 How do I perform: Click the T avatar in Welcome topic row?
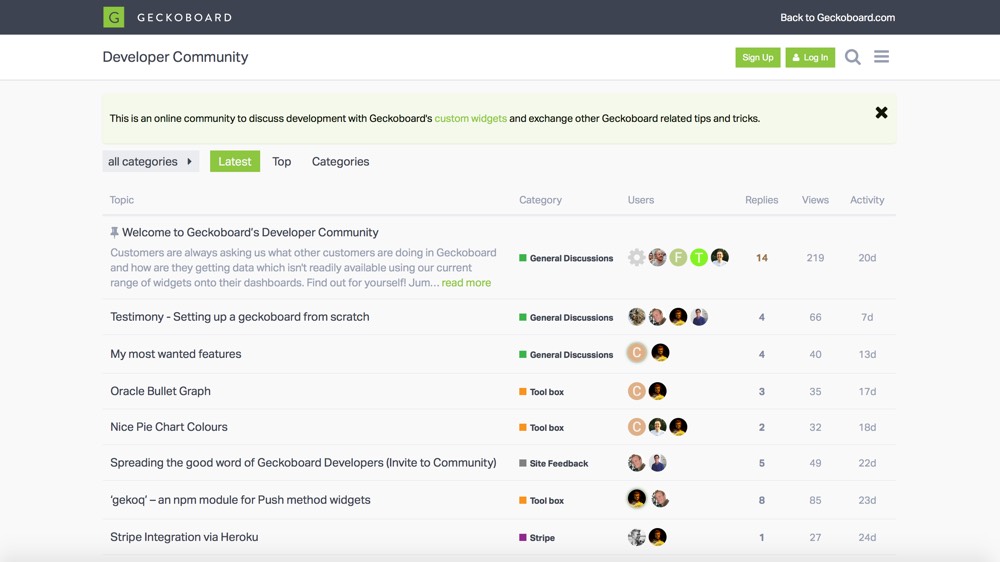coord(699,257)
